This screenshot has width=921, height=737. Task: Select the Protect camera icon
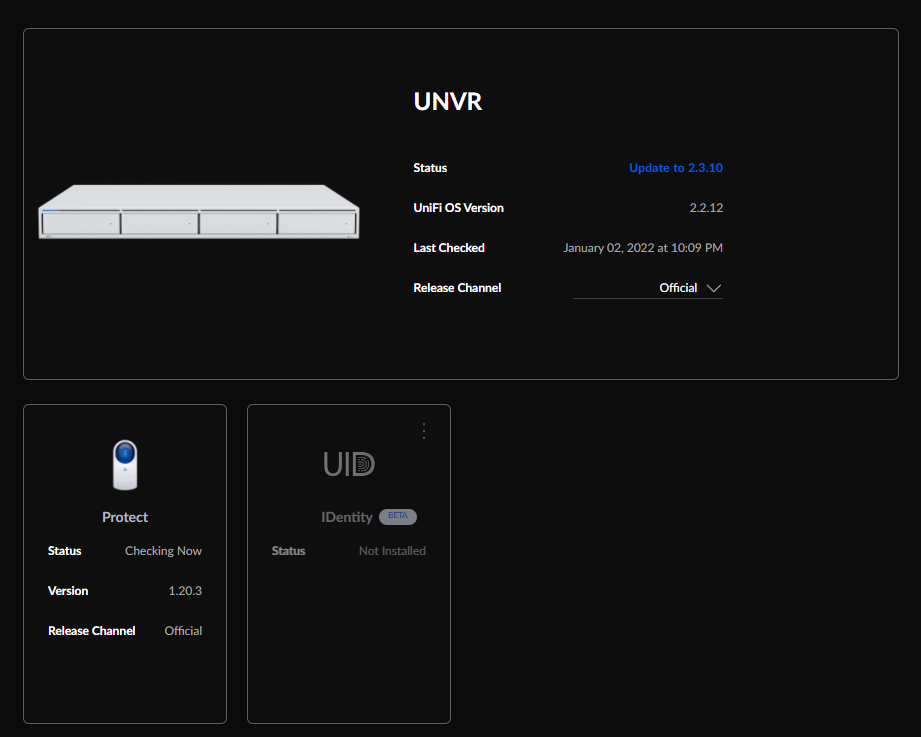125,465
